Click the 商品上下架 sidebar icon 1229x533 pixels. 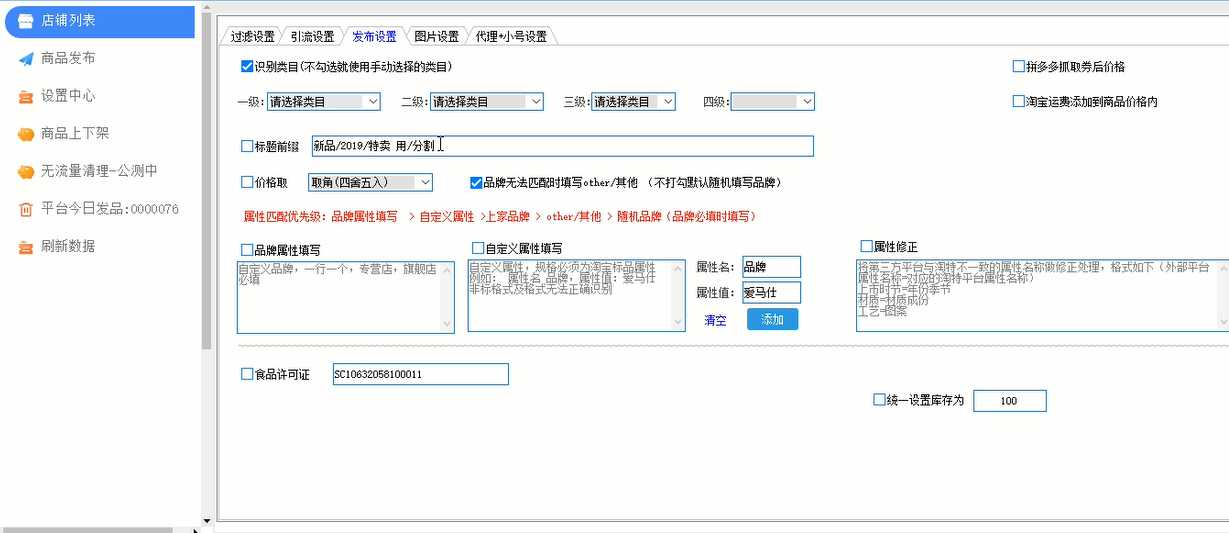(26, 134)
